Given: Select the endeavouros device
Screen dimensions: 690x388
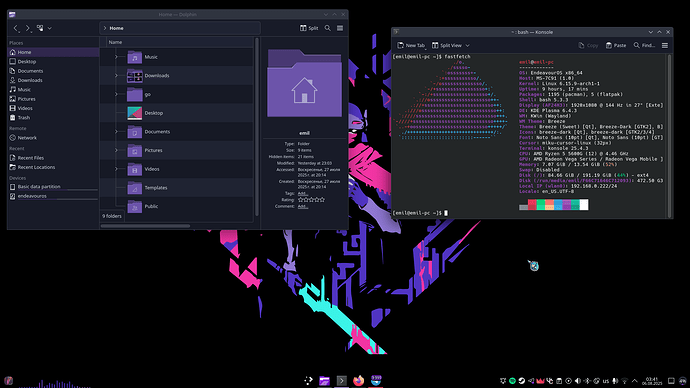Looking at the screenshot, I should coord(53,196).
